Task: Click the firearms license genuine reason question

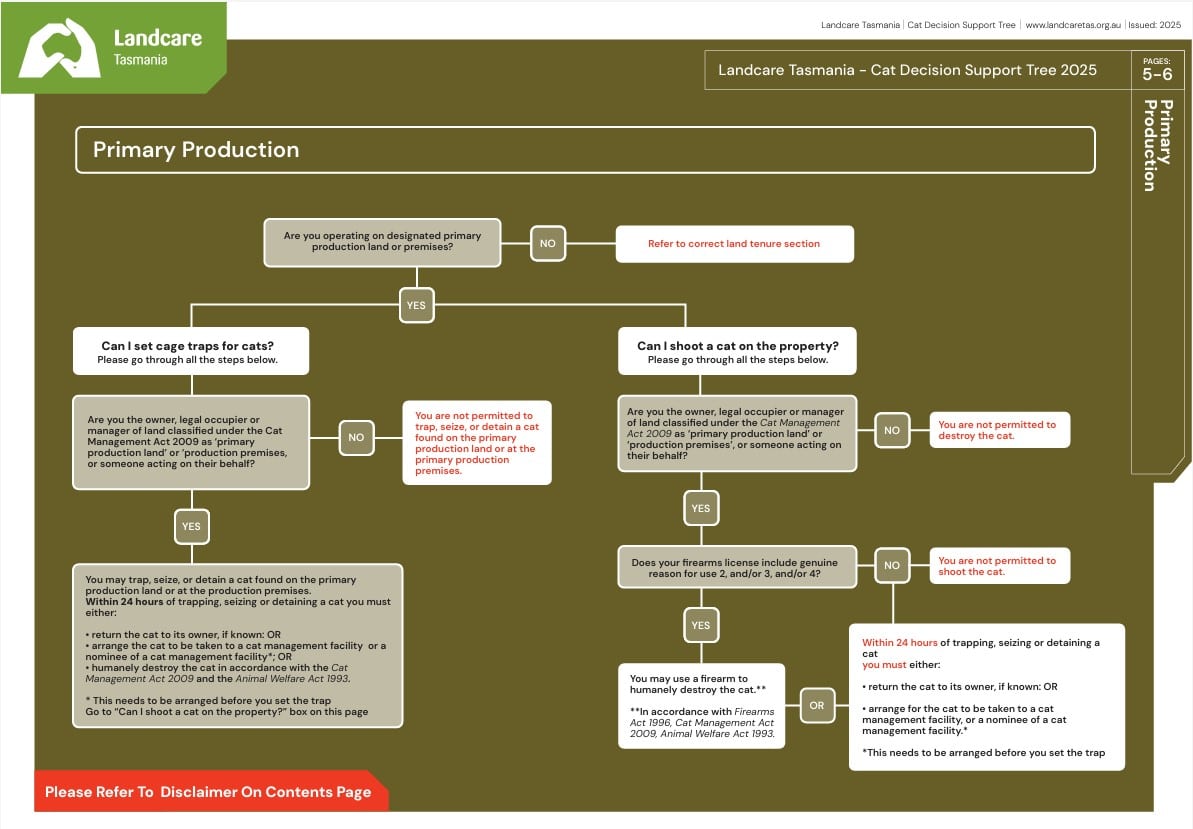Action: (x=737, y=567)
